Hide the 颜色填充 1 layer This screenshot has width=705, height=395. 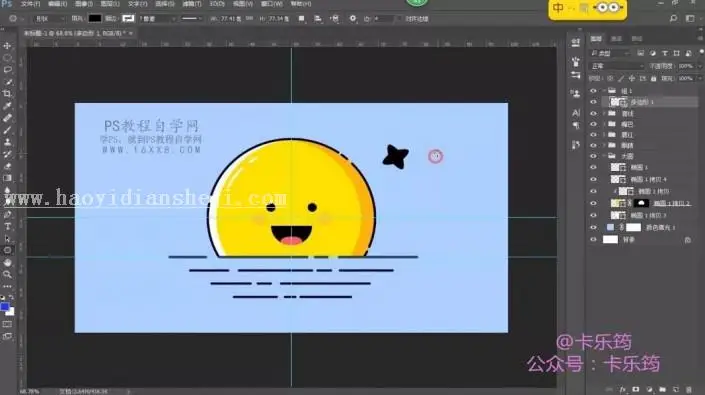tap(593, 227)
